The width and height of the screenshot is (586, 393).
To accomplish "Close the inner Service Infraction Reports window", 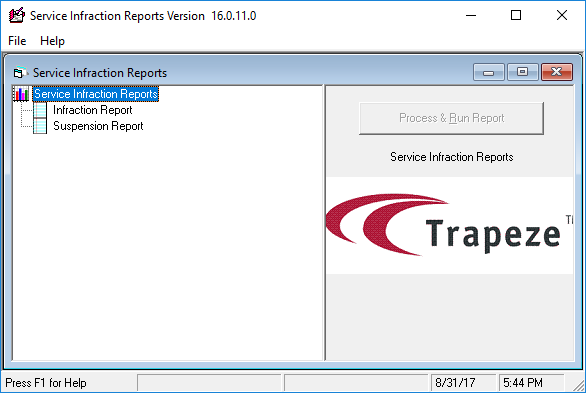I will (556, 72).
